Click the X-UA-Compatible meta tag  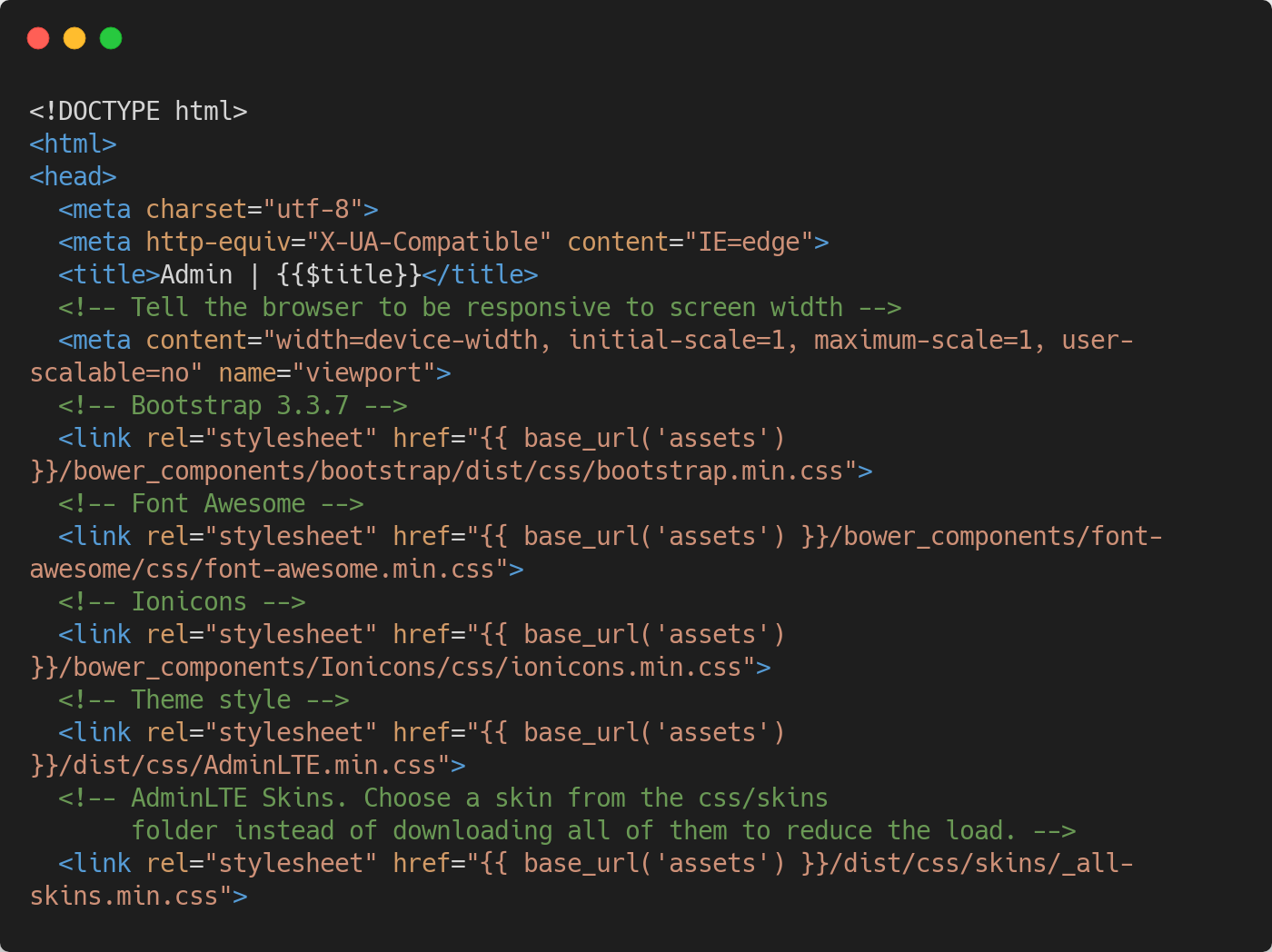(443, 242)
